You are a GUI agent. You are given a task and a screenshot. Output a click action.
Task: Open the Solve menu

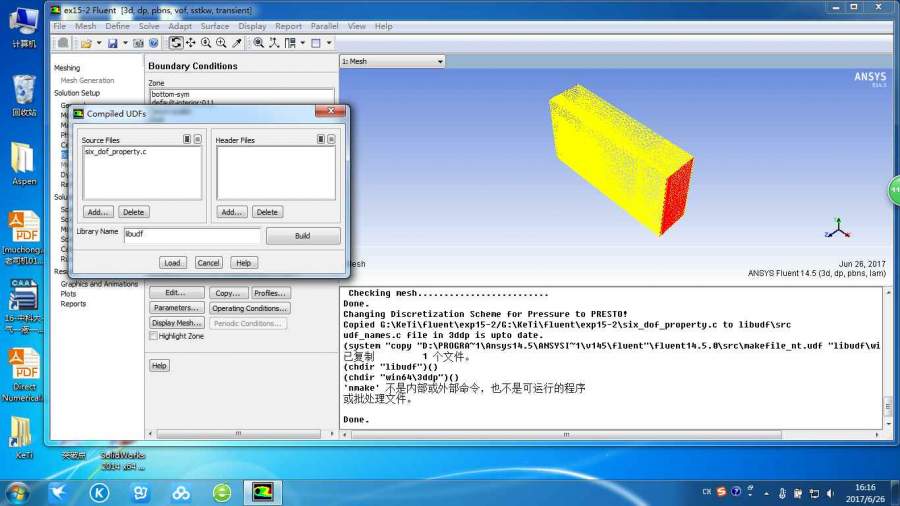coord(149,26)
